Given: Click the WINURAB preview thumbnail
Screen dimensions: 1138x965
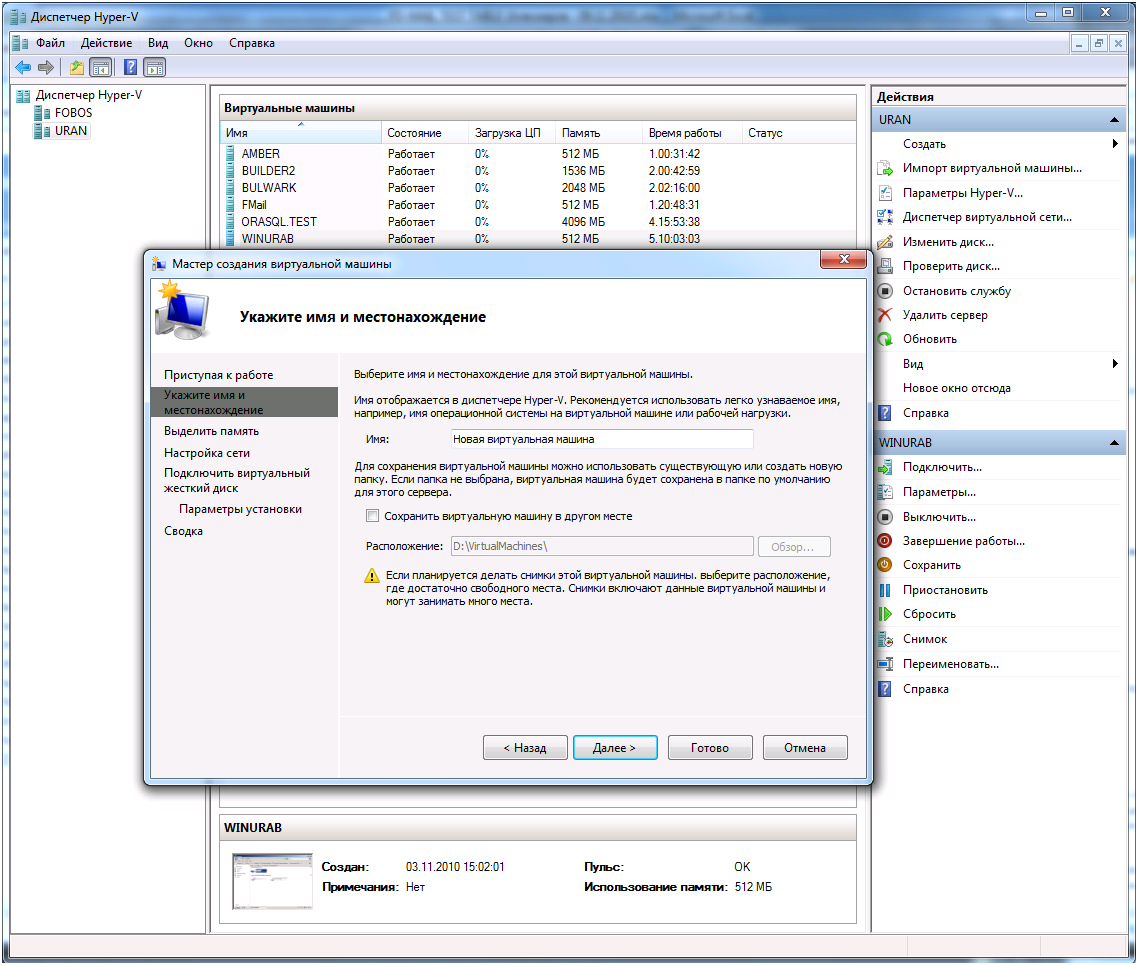Looking at the screenshot, I should 272,882.
